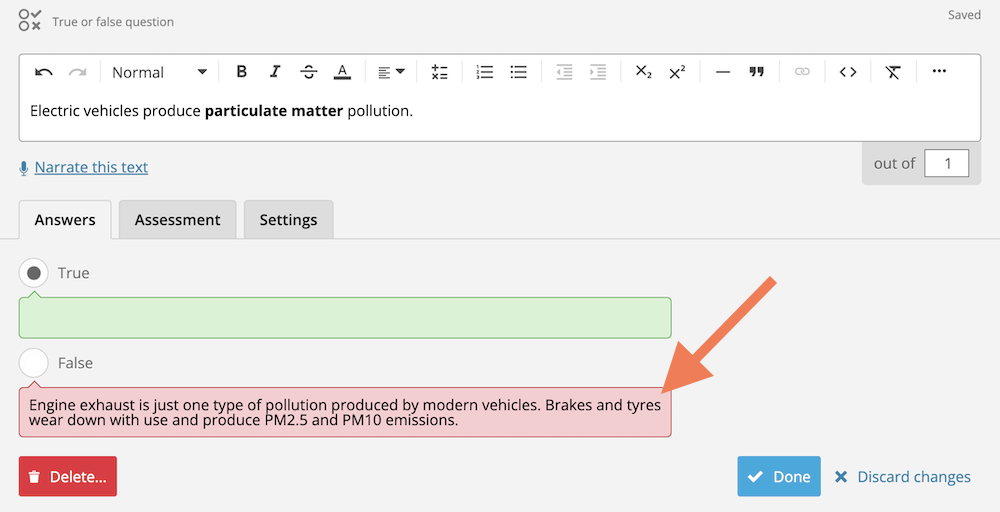1000x512 pixels.
Task: Insert a math equation symbol
Action: click(x=439, y=72)
